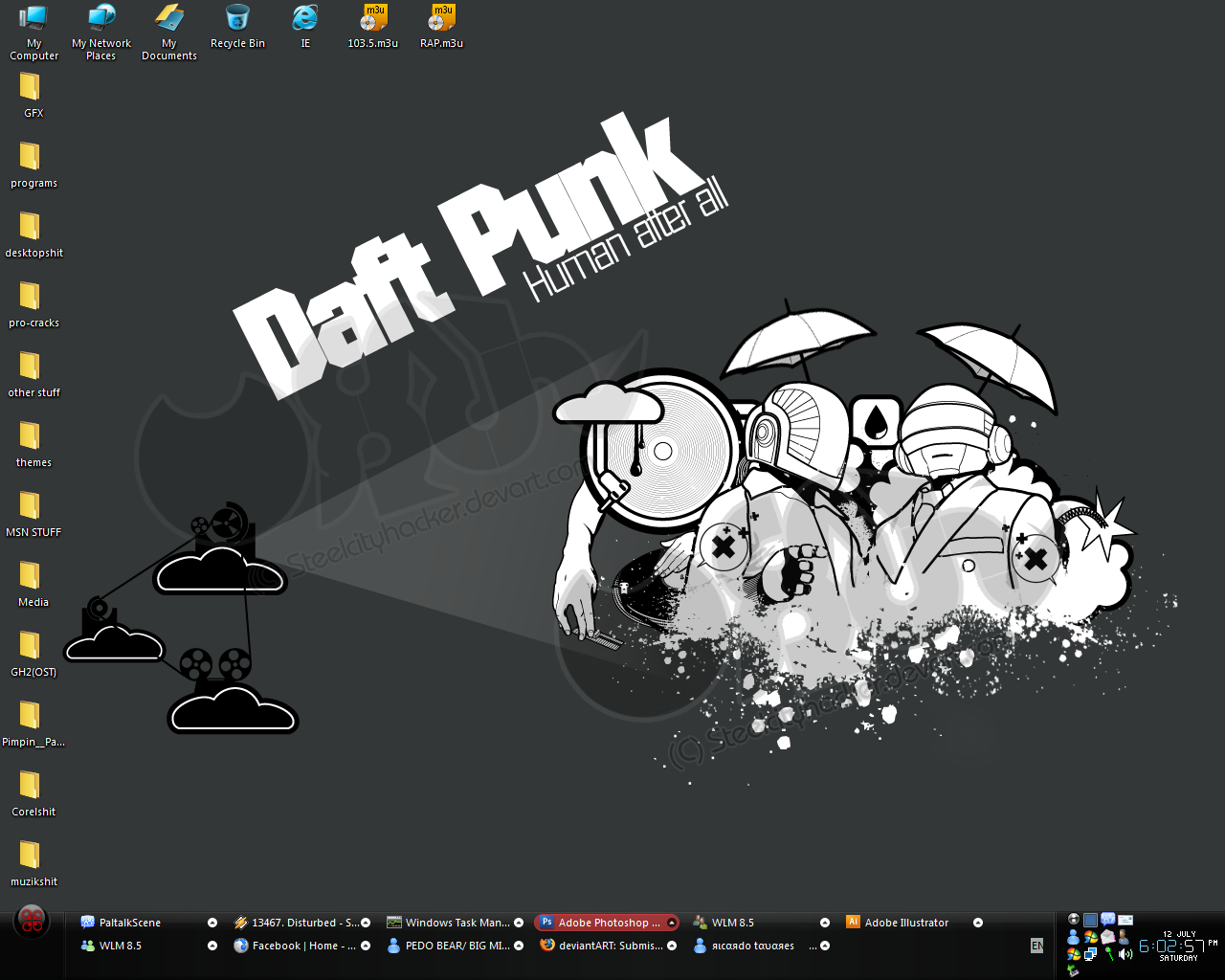Click arrow button on Adobe Photoshop item
Viewport: 1225px width, 980px height.
point(672,923)
